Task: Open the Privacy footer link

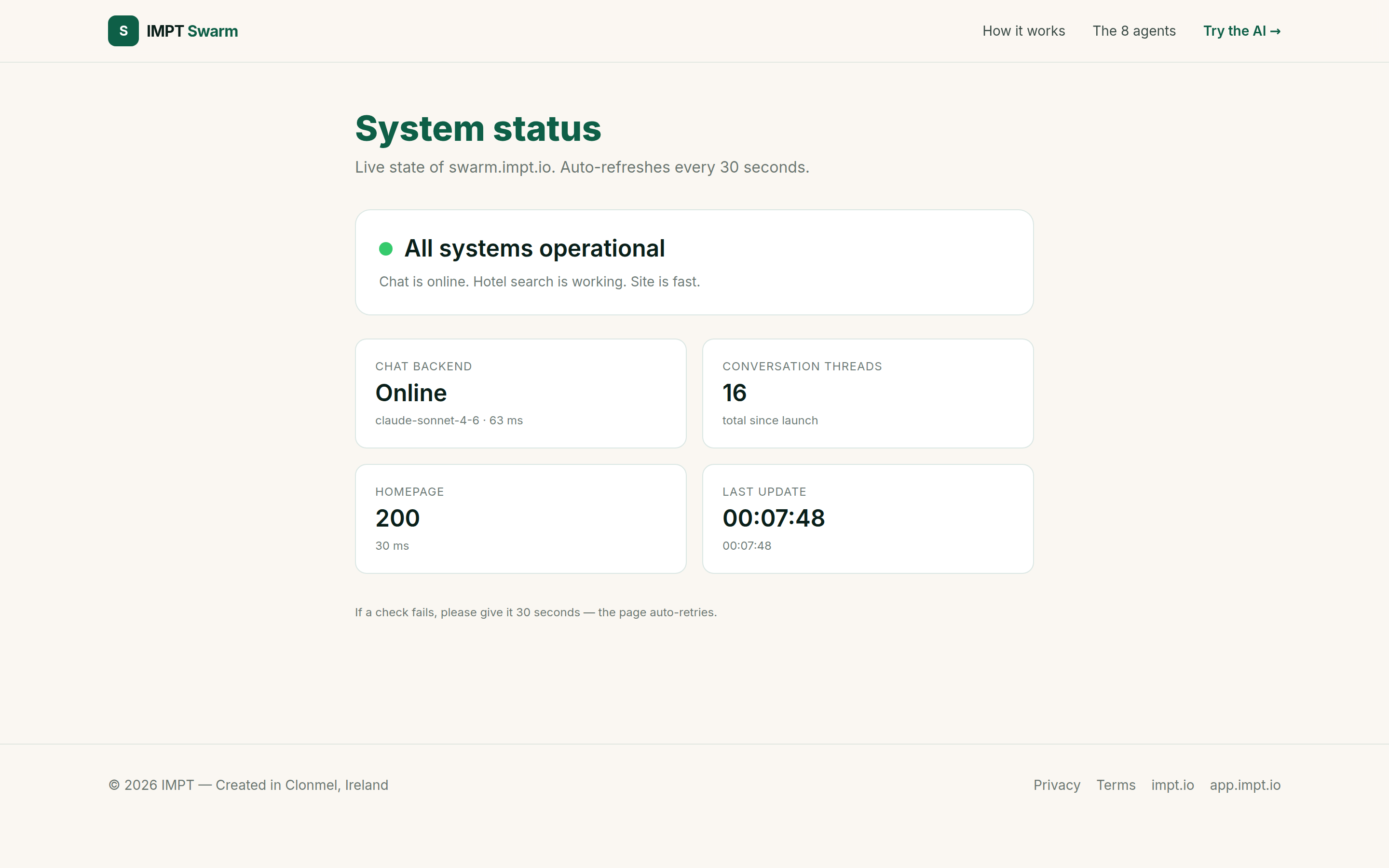Action: coord(1057,785)
